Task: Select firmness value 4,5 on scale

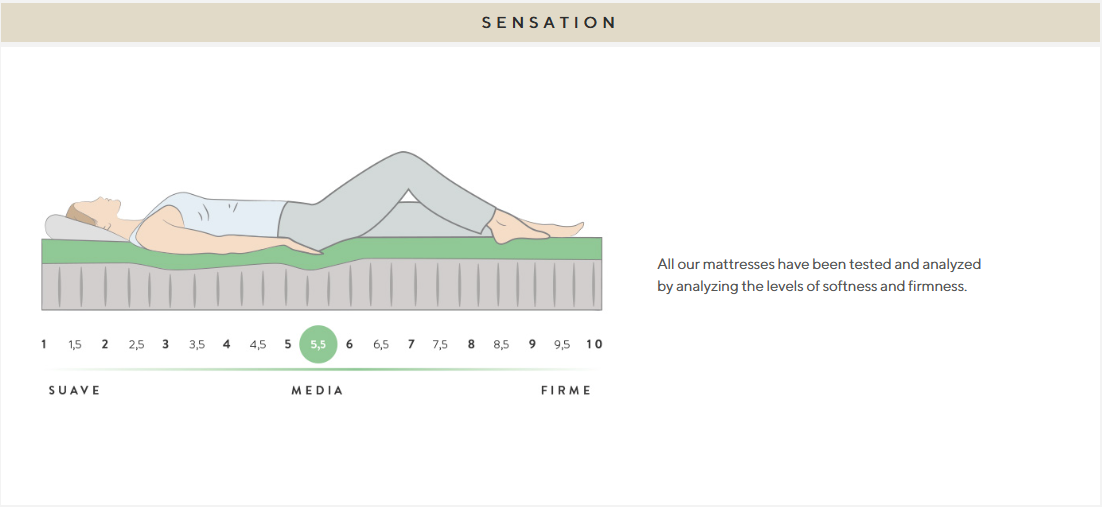Action: [258, 344]
